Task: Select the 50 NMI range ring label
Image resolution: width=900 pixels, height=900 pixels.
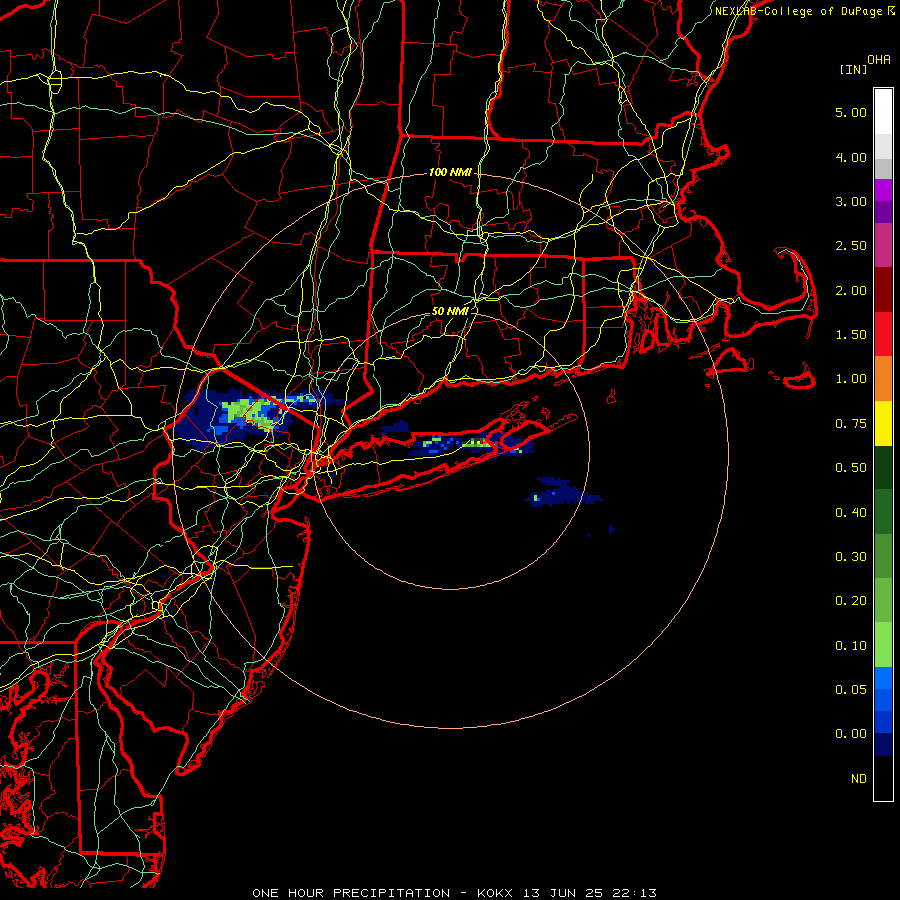Action: click(x=450, y=311)
